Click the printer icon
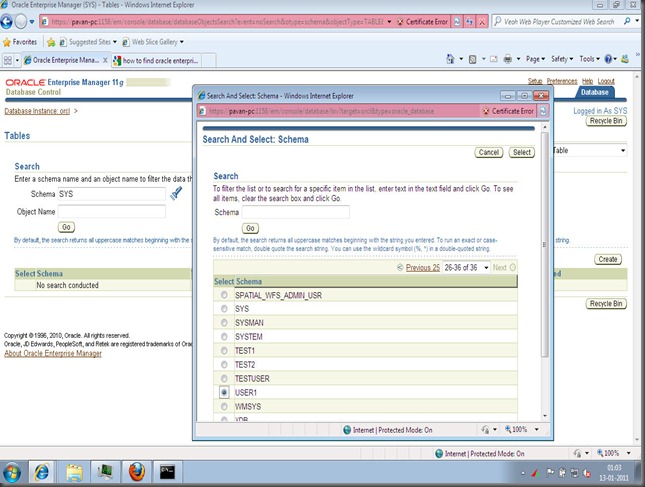Viewport: 645px width, 487px height. click(x=508, y=59)
